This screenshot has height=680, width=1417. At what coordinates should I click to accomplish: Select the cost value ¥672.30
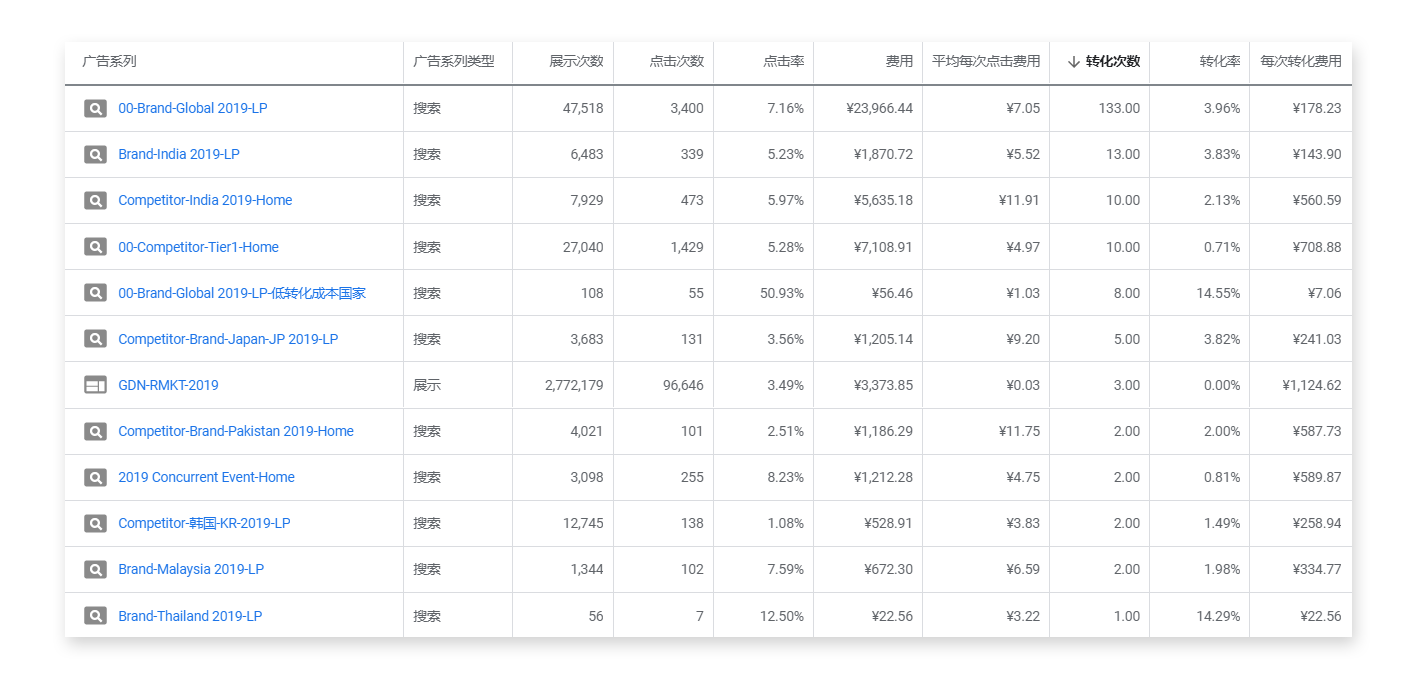[x=888, y=569]
